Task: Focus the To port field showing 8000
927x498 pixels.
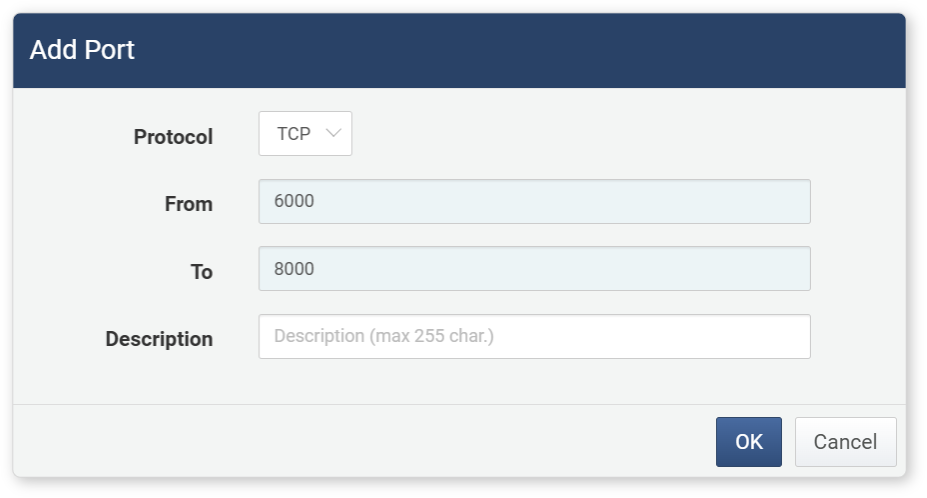Action: [x=534, y=269]
